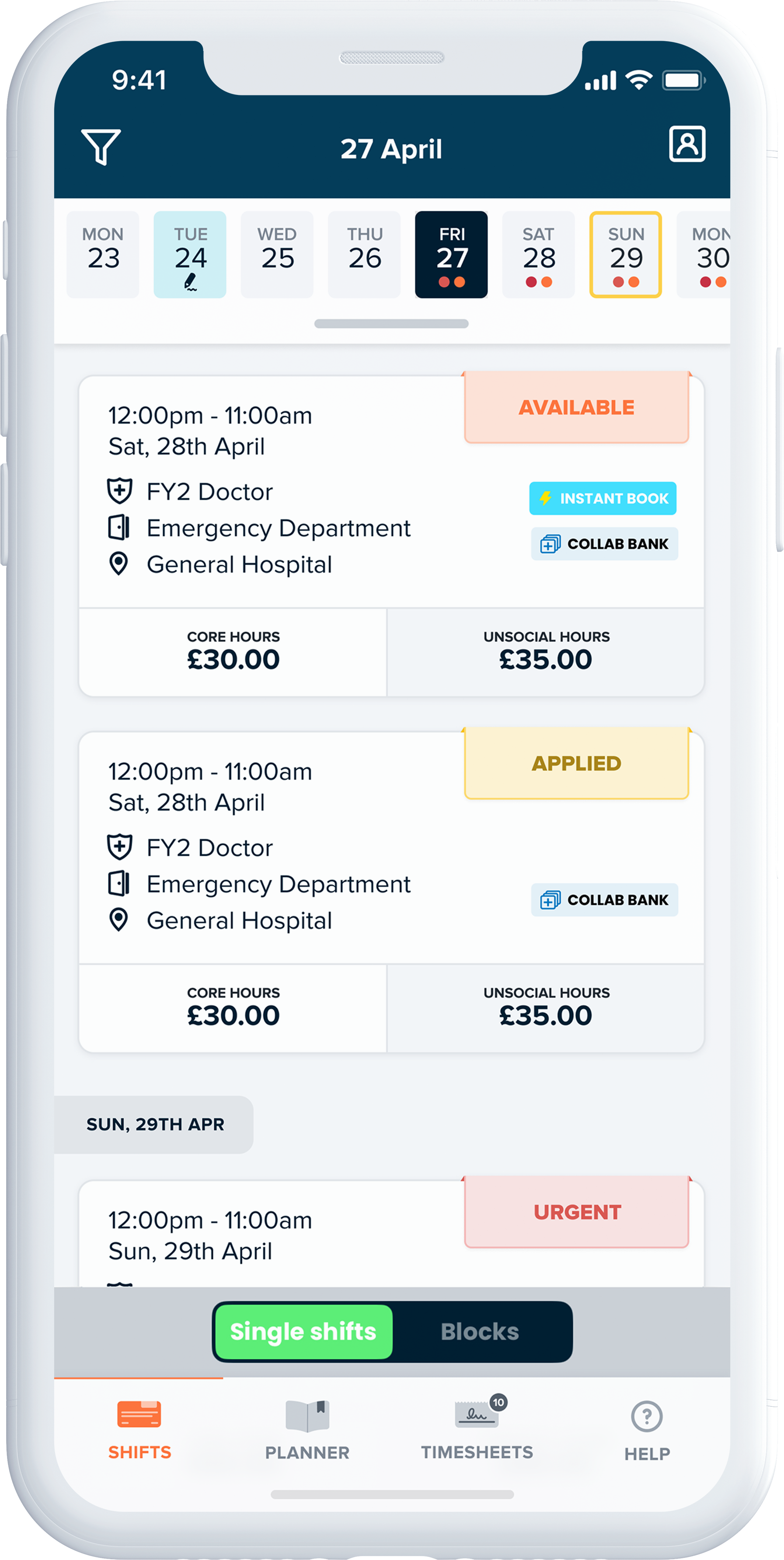
Task: Tap the Instant Book lightning badge
Action: click(x=603, y=498)
